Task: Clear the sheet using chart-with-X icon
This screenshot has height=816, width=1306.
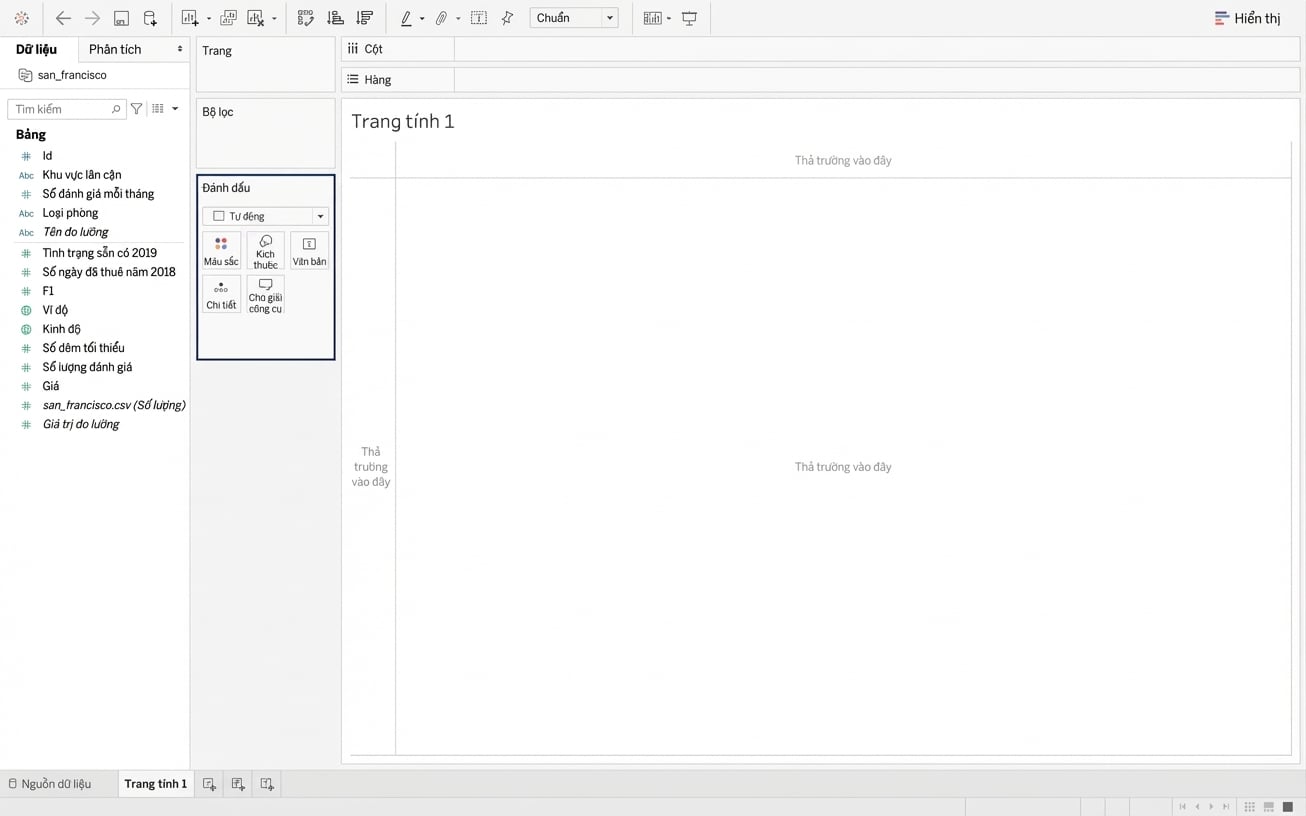Action: pyautogui.click(x=256, y=18)
